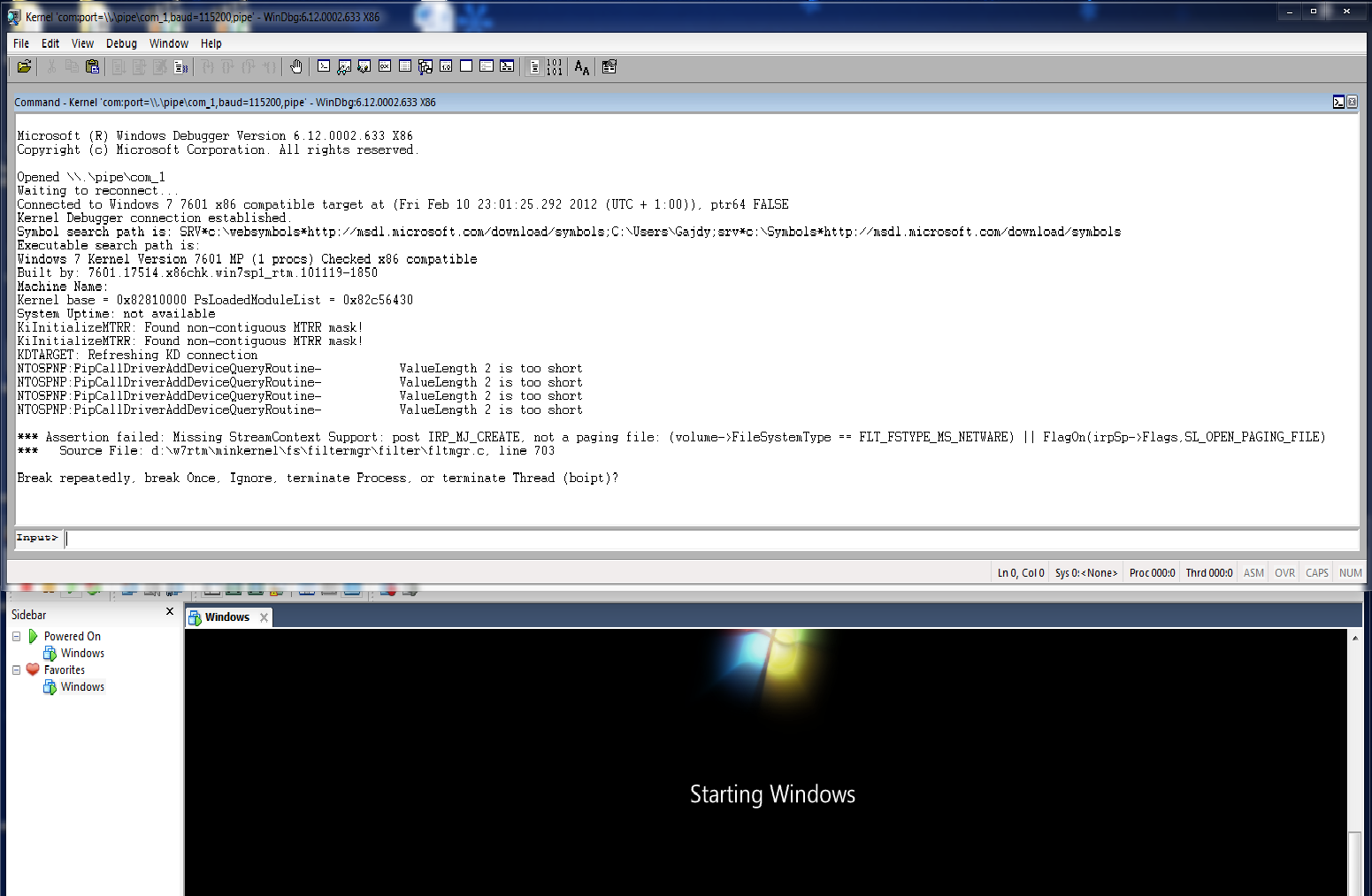This screenshot has width=1372, height=896.
Task: Click the CAPS status bar indicator
Action: pos(1317,573)
